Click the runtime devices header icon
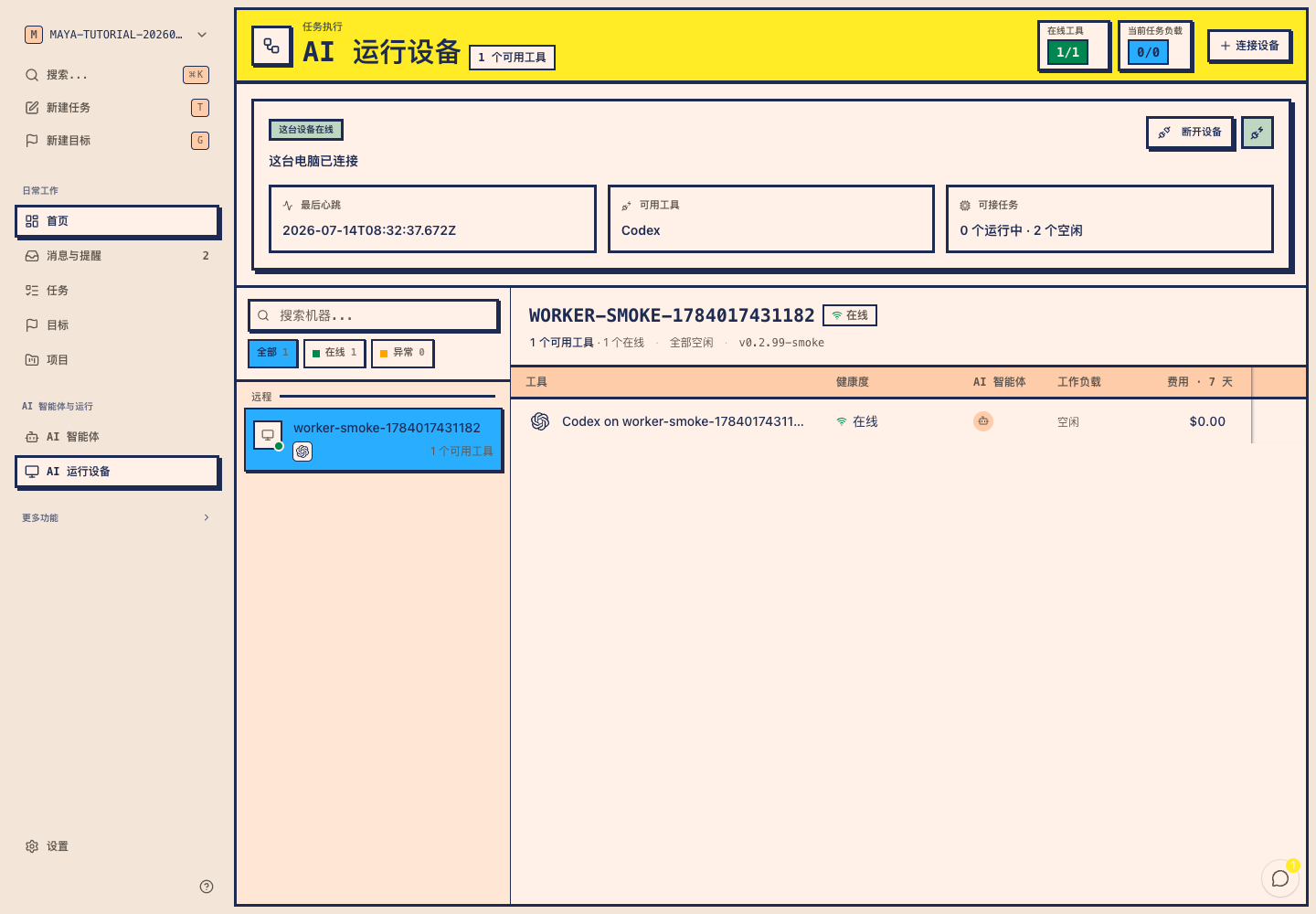This screenshot has width=1316, height=914. click(x=271, y=46)
